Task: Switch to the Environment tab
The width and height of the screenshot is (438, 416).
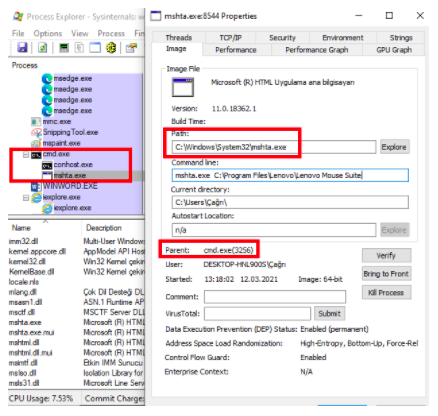Action: (x=343, y=38)
